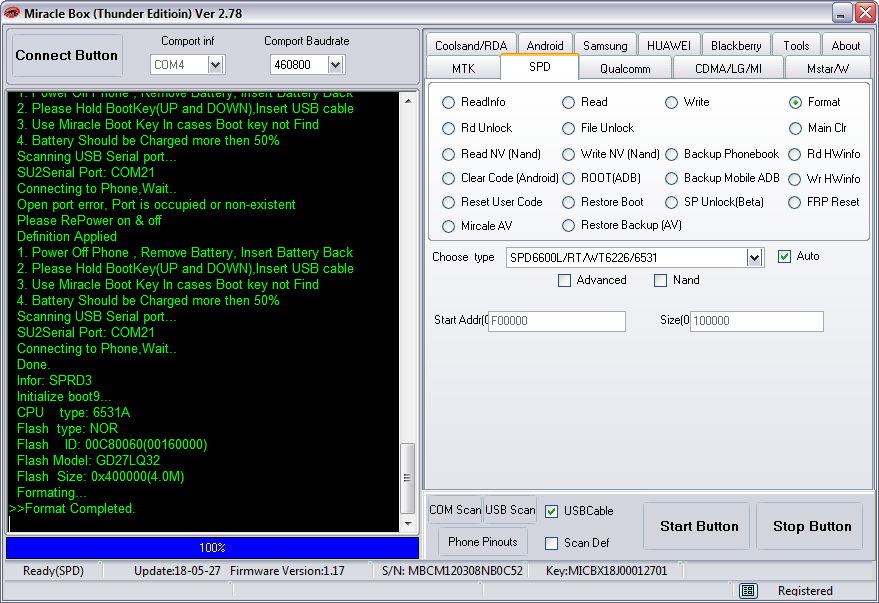Viewport: 879px width, 603px height.
Task: Click the blue 100% progress bar
Action: (x=212, y=548)
